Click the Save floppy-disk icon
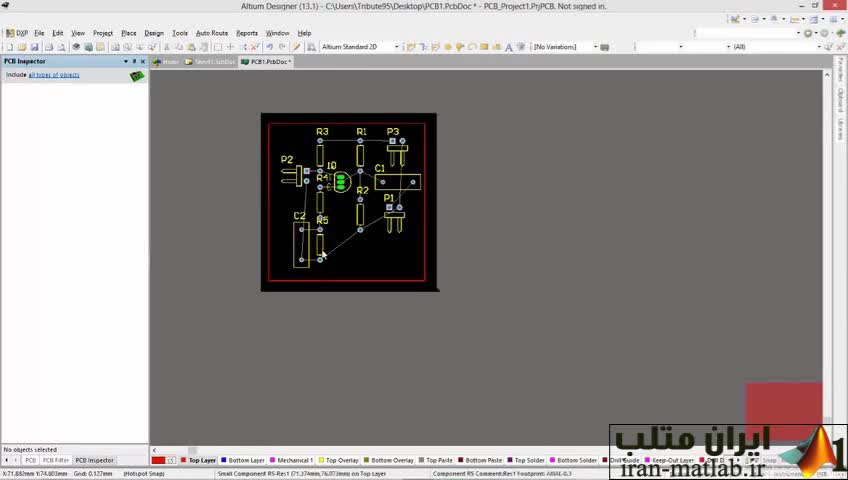 [35, 47]
